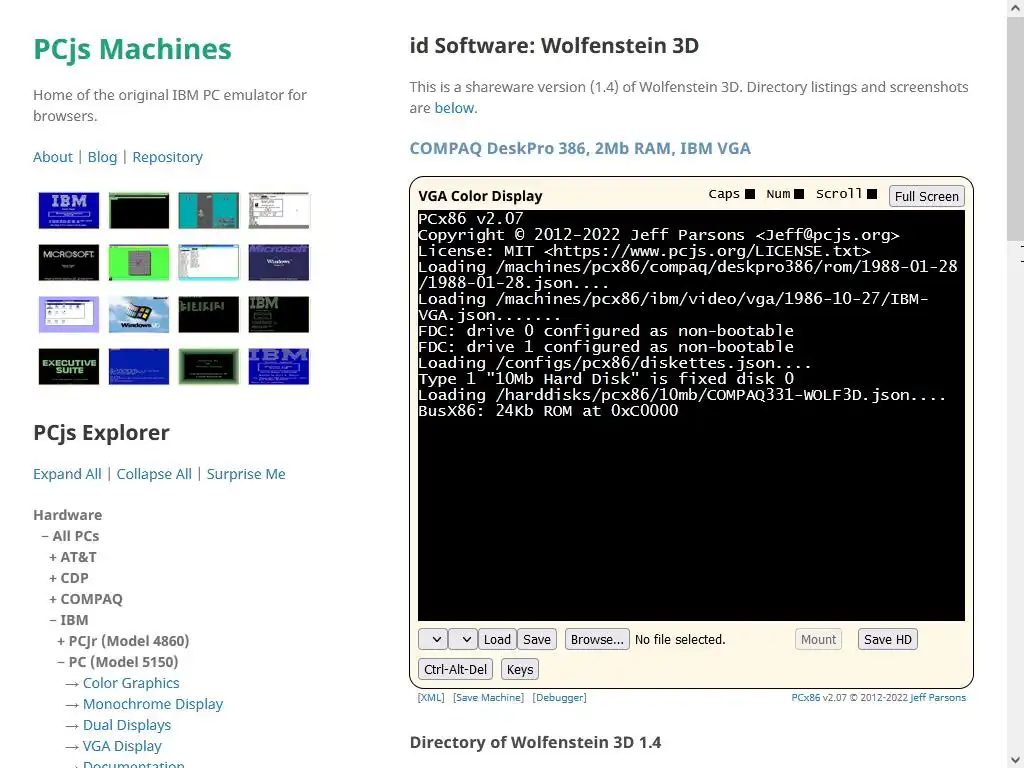
Task: Send Ctrl-Alt-Del to the machine
Action: (455, 669)
